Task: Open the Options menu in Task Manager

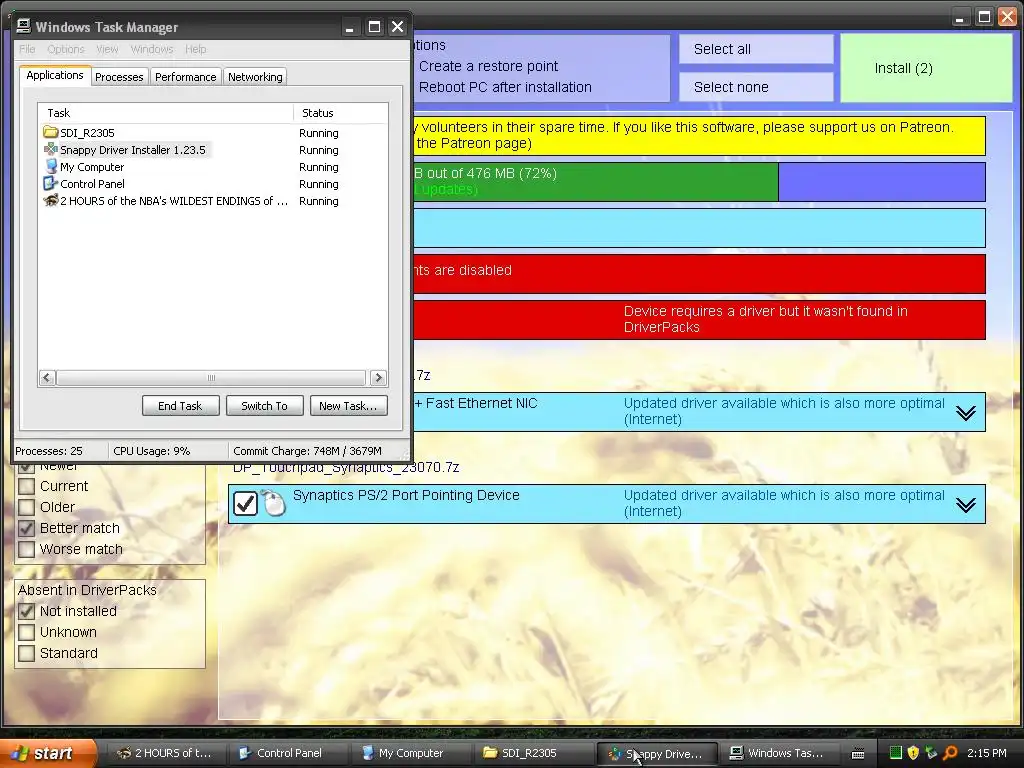Action: [x=65, y=49]
